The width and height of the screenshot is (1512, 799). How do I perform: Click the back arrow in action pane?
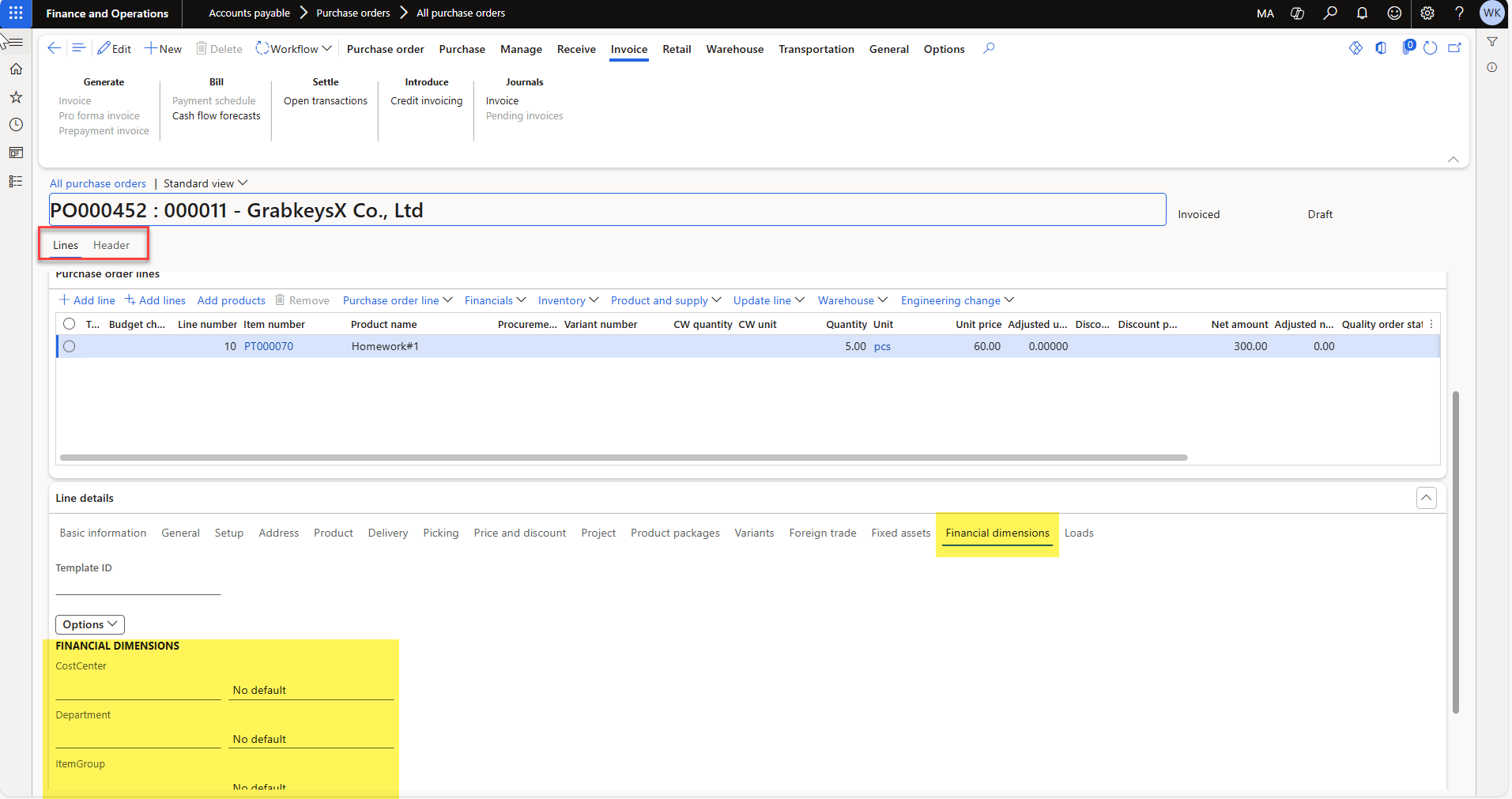tap(54, 48)
